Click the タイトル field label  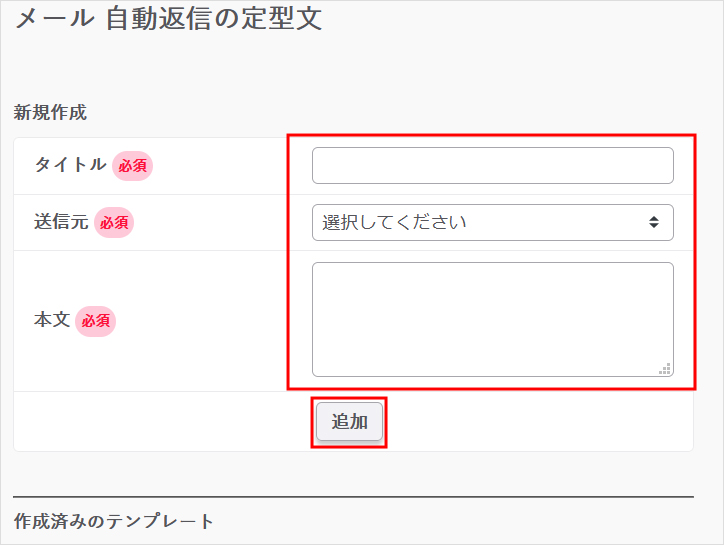click(70, 165)
